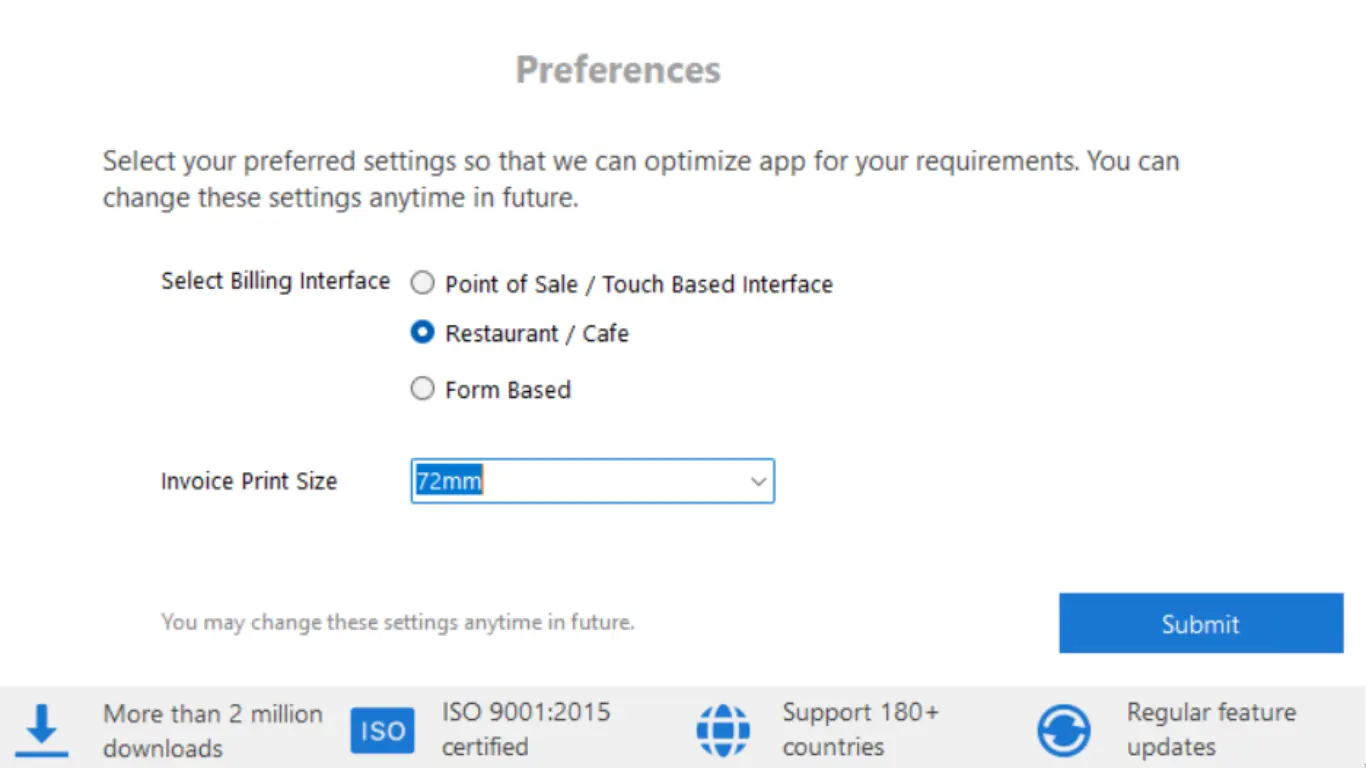Click the blue ISO badge icon
The height and width of the screenshot is (768, 1366).
click(x=382, y=731)
